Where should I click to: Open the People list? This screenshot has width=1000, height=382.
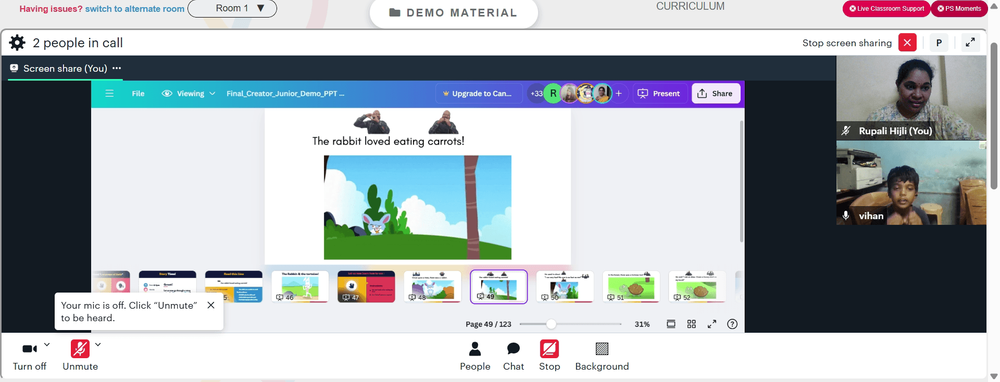point(475,356)
